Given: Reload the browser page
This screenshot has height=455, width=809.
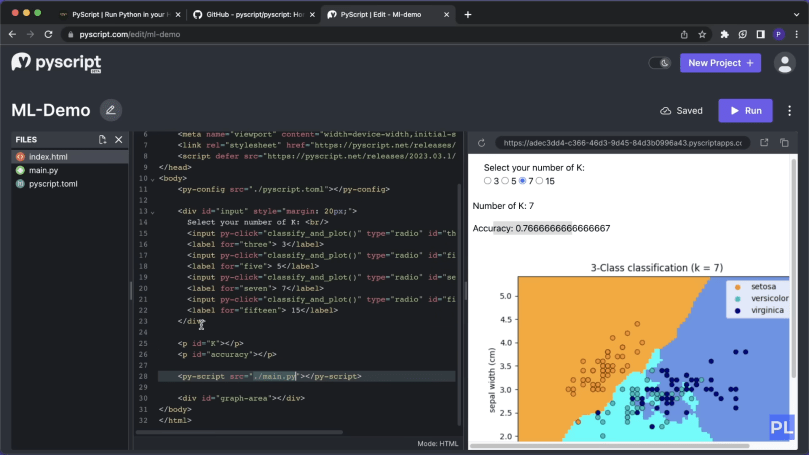Looking at the screenshot, I should pyautogui.click(x=48, y=34).
